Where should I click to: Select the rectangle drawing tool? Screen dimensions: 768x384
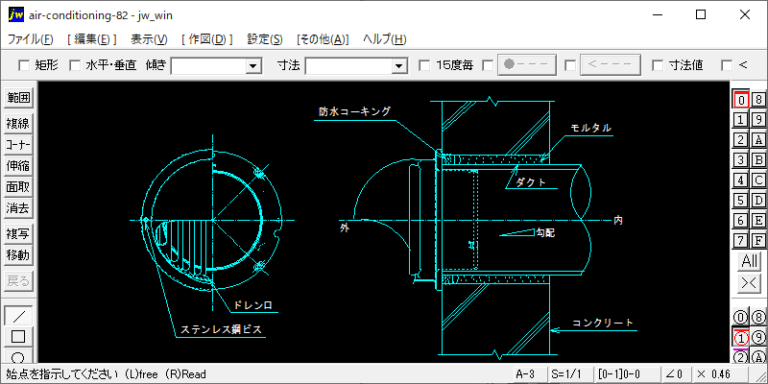[19, 336]
